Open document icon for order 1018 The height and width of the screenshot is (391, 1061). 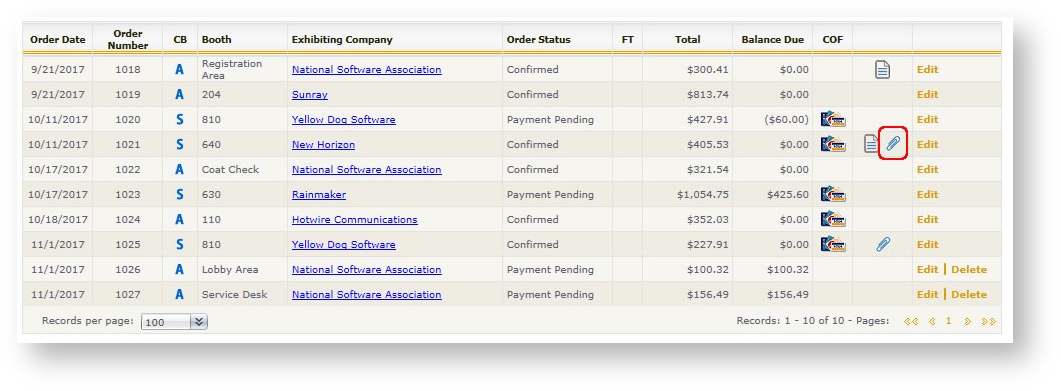pos(882,69)
